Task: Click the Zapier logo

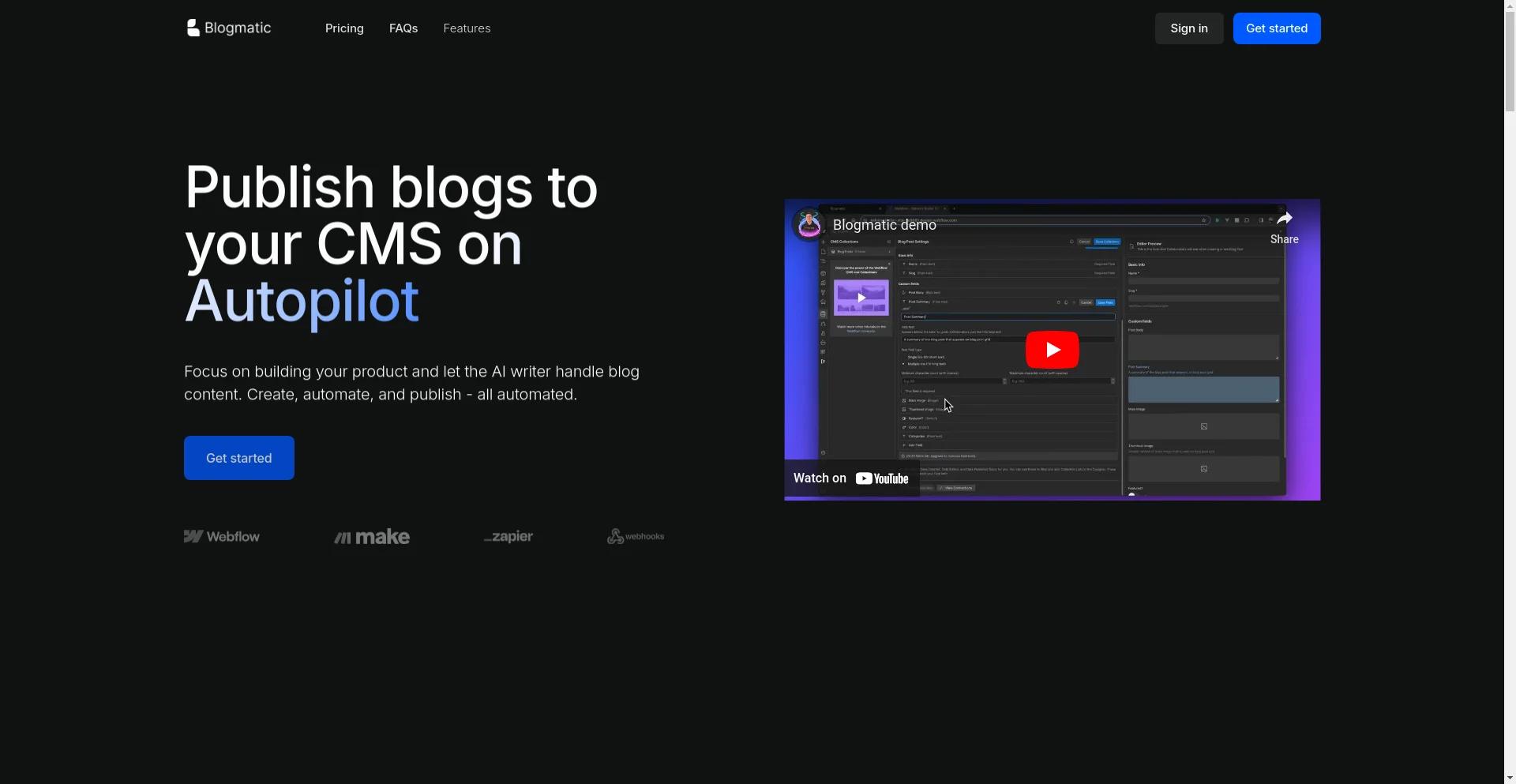Action: [508, 537]
